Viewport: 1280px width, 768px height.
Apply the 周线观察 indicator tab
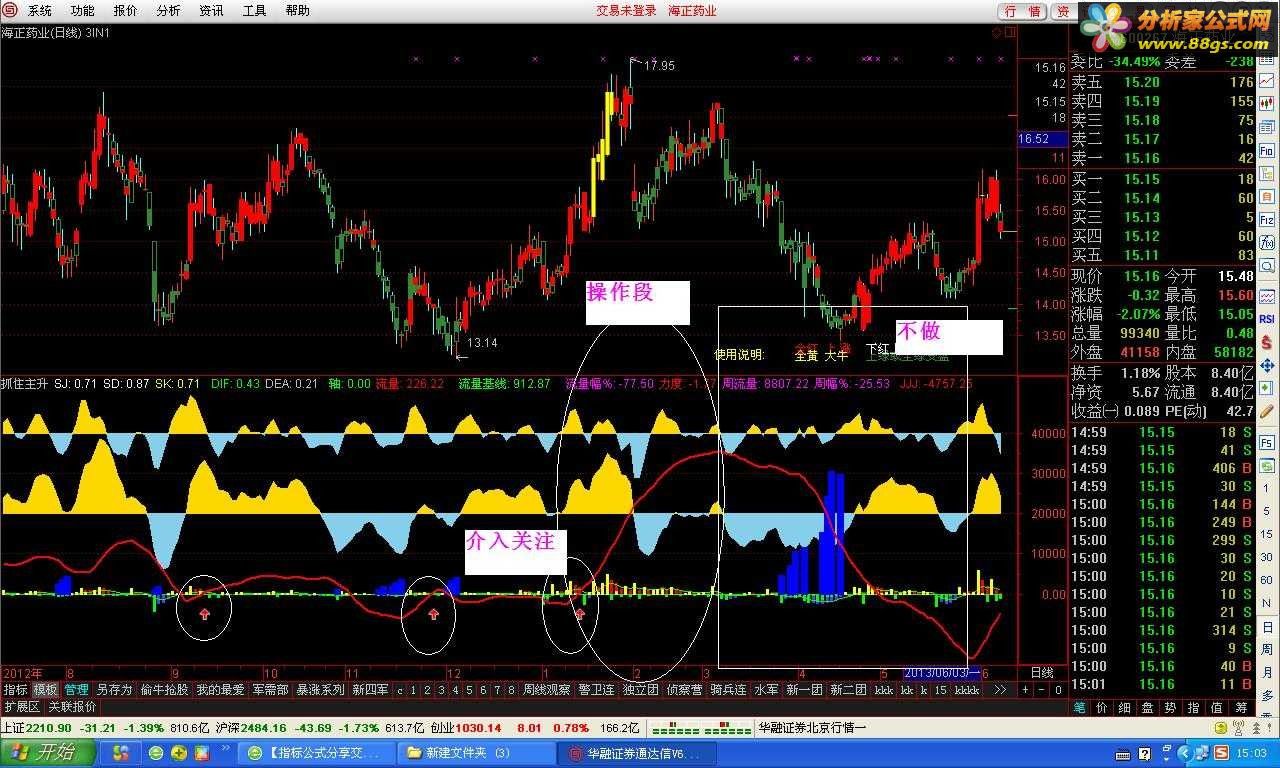click(546, 690)
